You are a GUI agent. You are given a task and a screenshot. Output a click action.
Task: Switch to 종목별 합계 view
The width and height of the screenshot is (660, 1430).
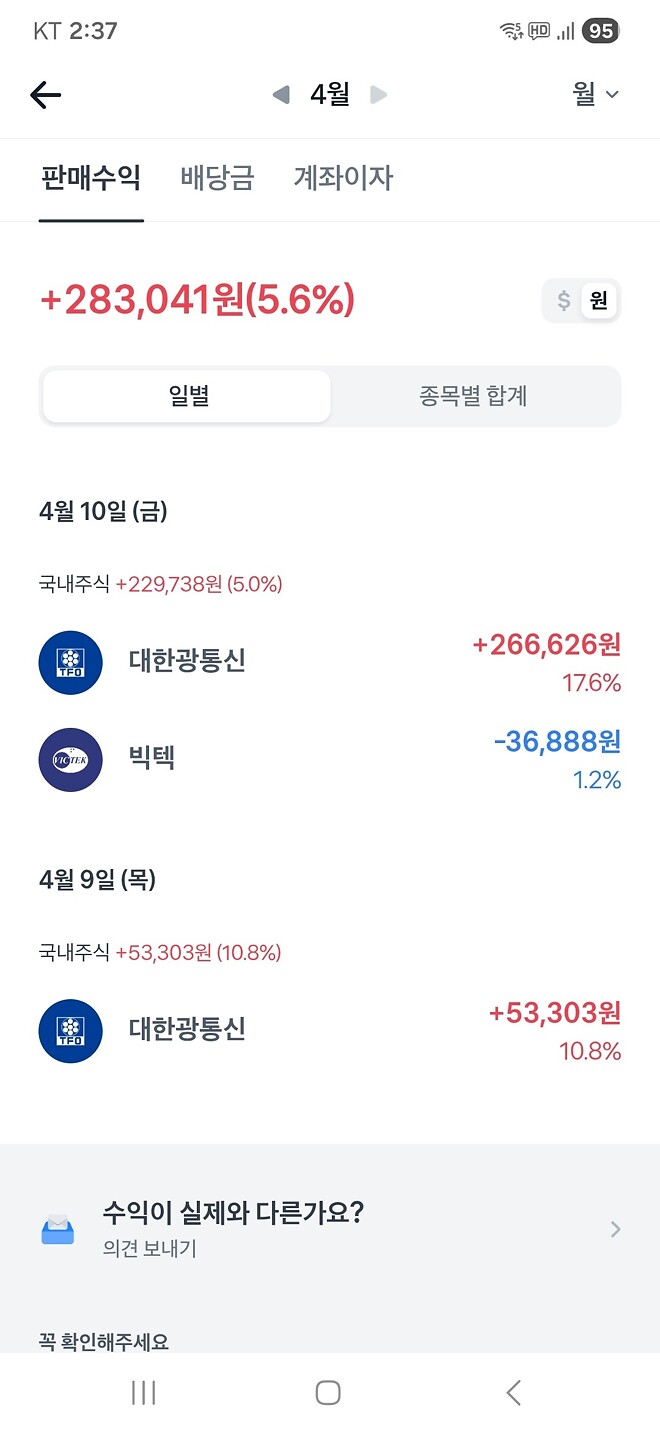click(470, 397)
